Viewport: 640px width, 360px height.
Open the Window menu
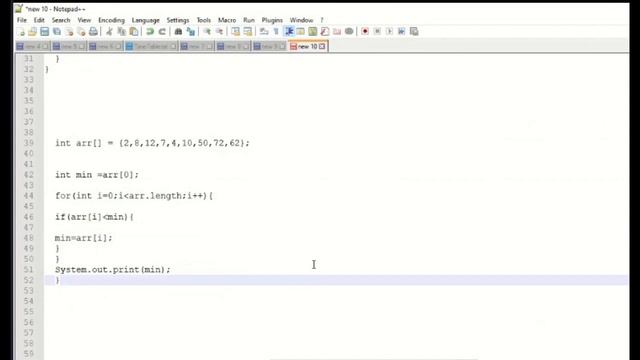tap(301, 20)
